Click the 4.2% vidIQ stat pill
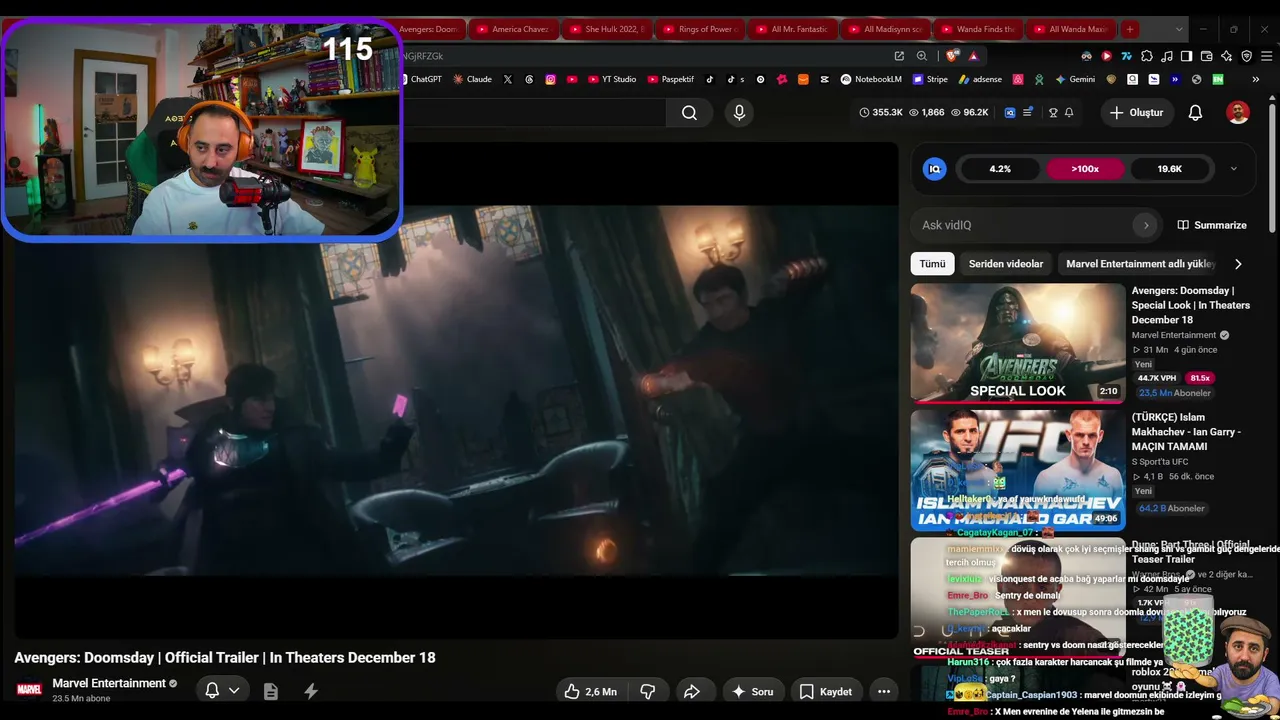Screen dimensions: 1280x720 click(1000, 169)
